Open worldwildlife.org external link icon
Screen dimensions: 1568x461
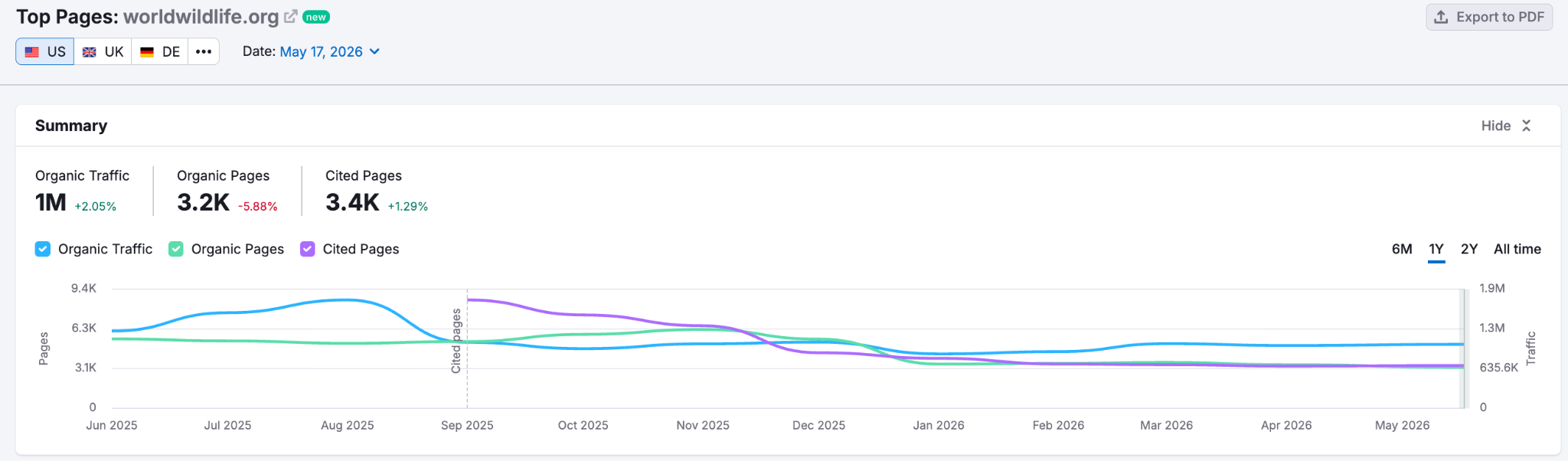tap(290, 17)
